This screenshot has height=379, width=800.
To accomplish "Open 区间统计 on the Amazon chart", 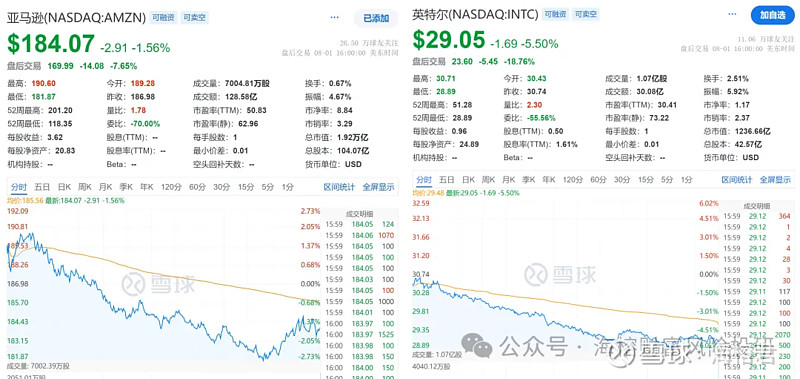I will 339,187.
